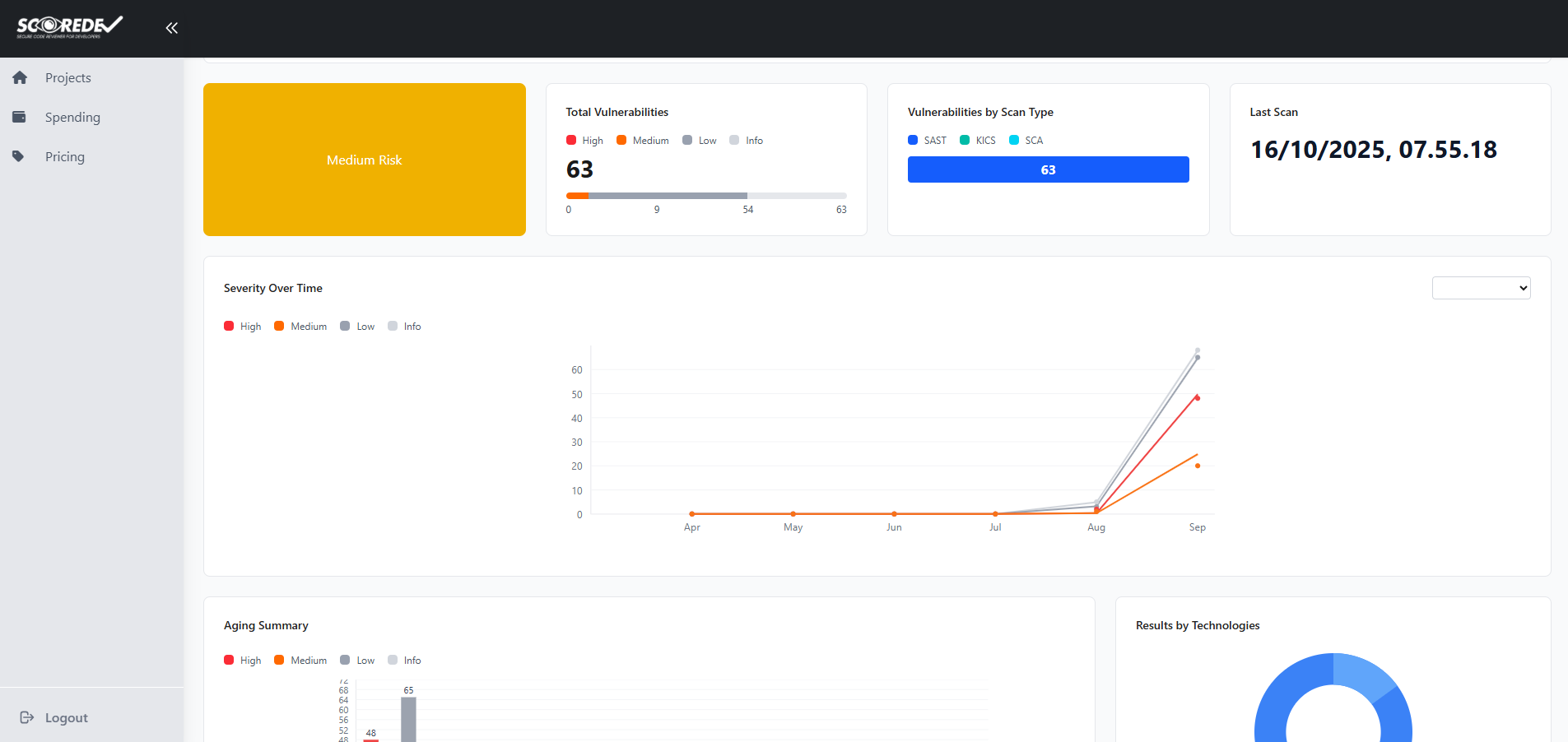
Task: Click the ScoreDev logo
Action: [70, 26]
